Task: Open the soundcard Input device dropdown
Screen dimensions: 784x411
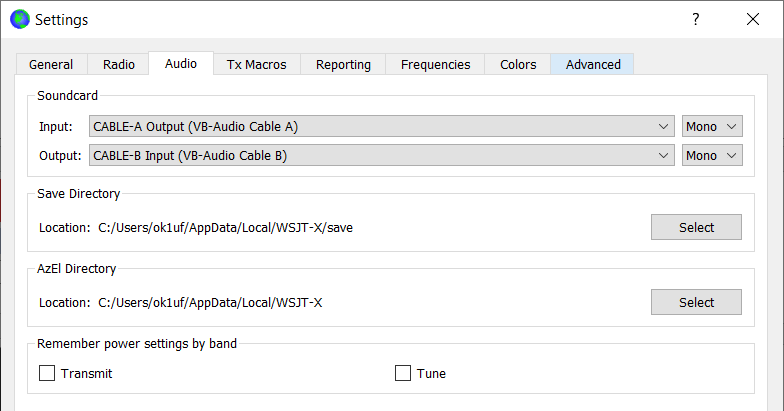Action: [381, 127]
